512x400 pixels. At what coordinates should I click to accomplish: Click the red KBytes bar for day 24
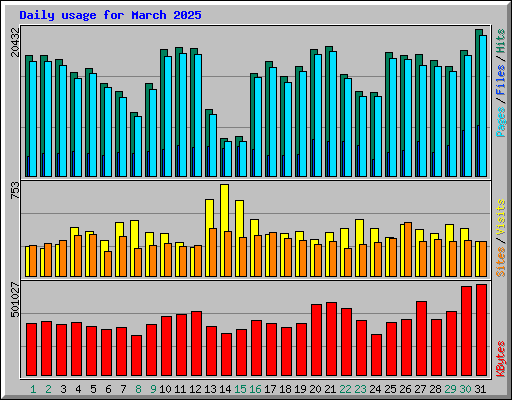coord(376,355)
